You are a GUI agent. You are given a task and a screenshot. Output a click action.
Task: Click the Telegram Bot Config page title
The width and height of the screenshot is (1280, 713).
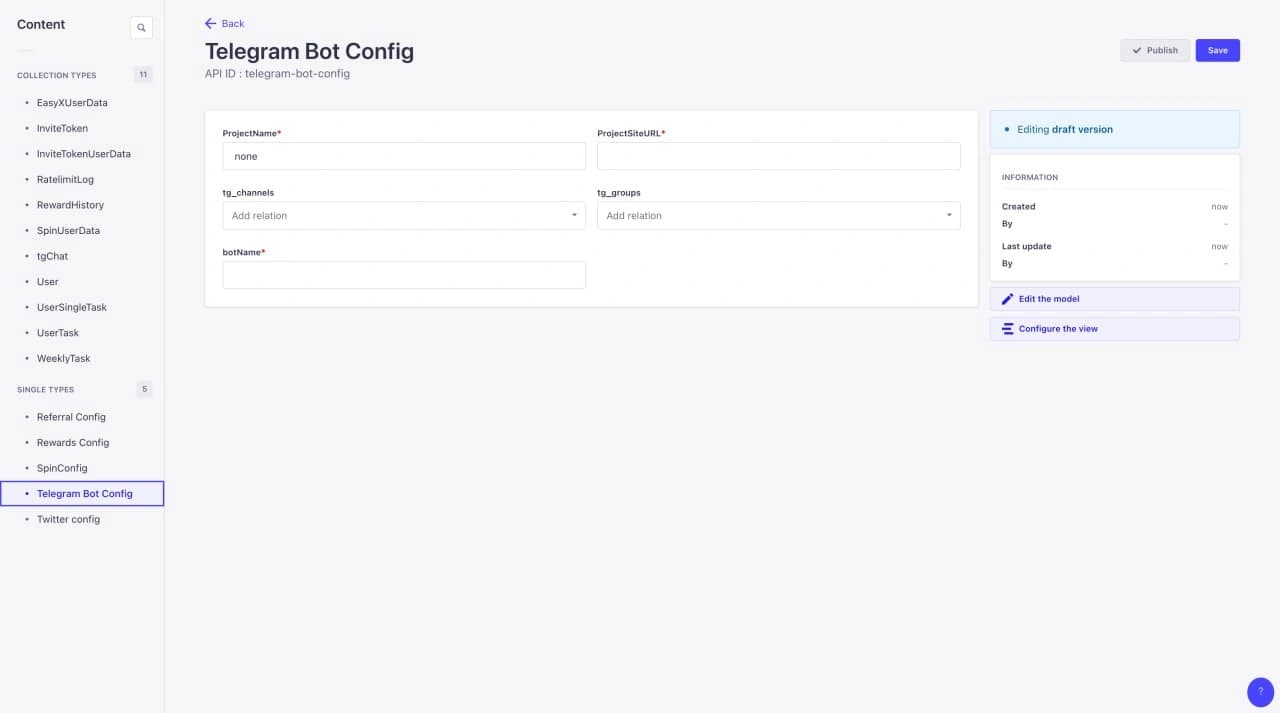[309, 51]
